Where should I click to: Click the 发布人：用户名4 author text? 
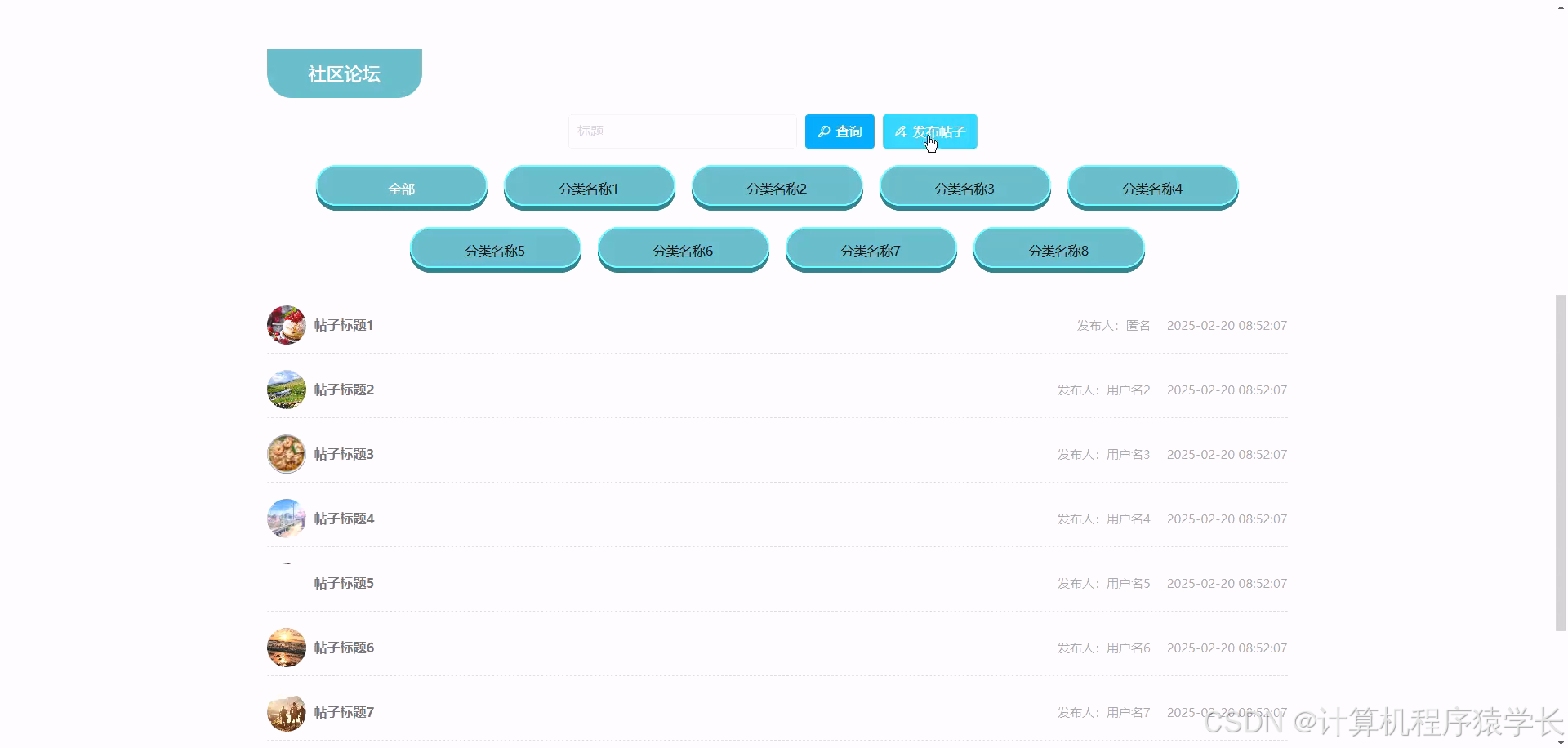(x=1104, y=519)
